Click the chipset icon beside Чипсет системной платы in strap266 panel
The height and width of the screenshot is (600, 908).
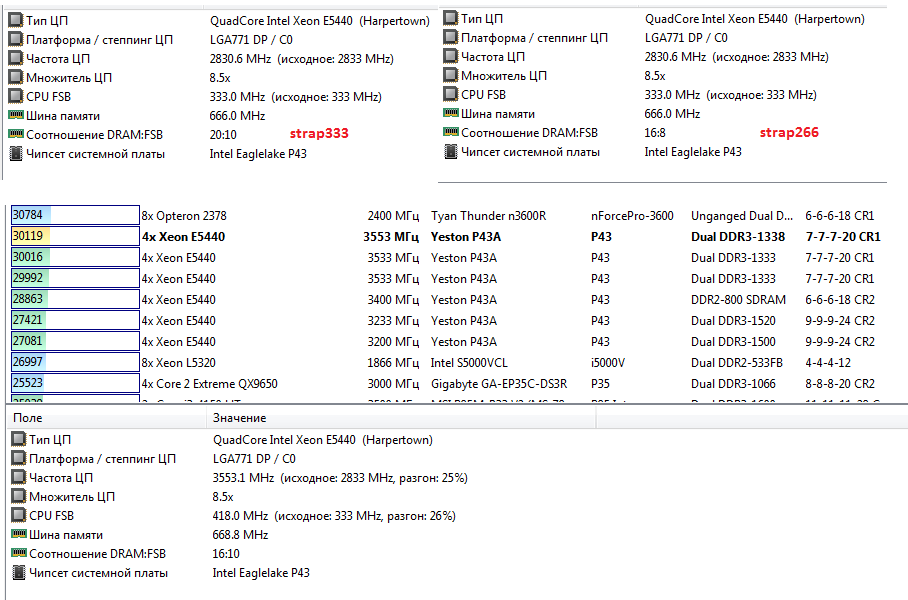(451, 151)
